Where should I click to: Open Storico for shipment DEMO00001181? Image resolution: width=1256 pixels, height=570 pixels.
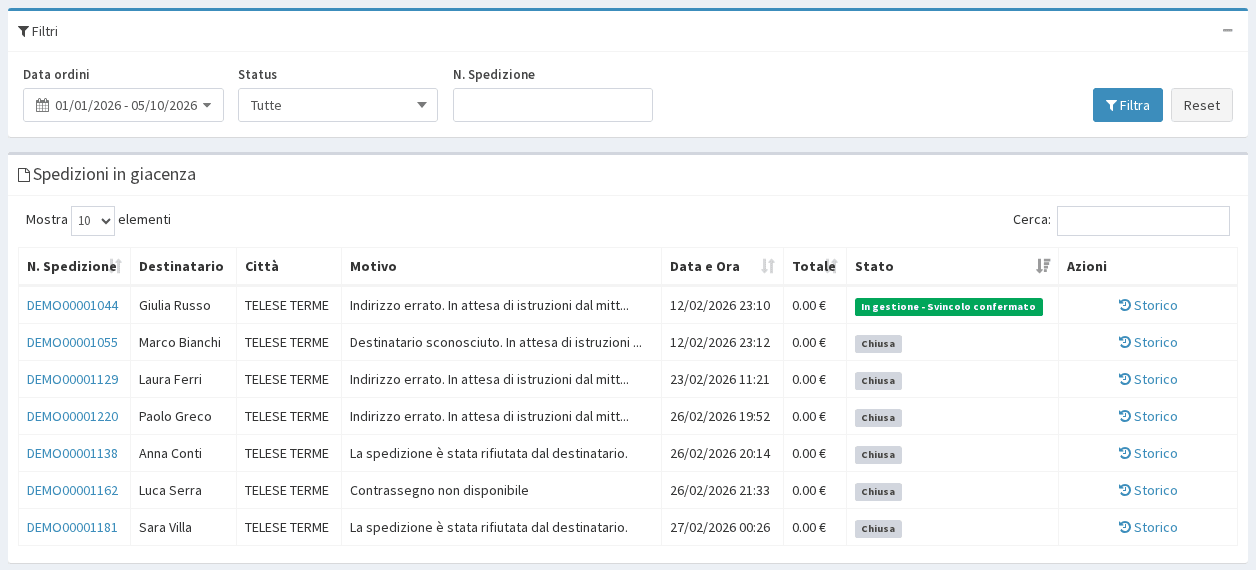click(1148, 527)
